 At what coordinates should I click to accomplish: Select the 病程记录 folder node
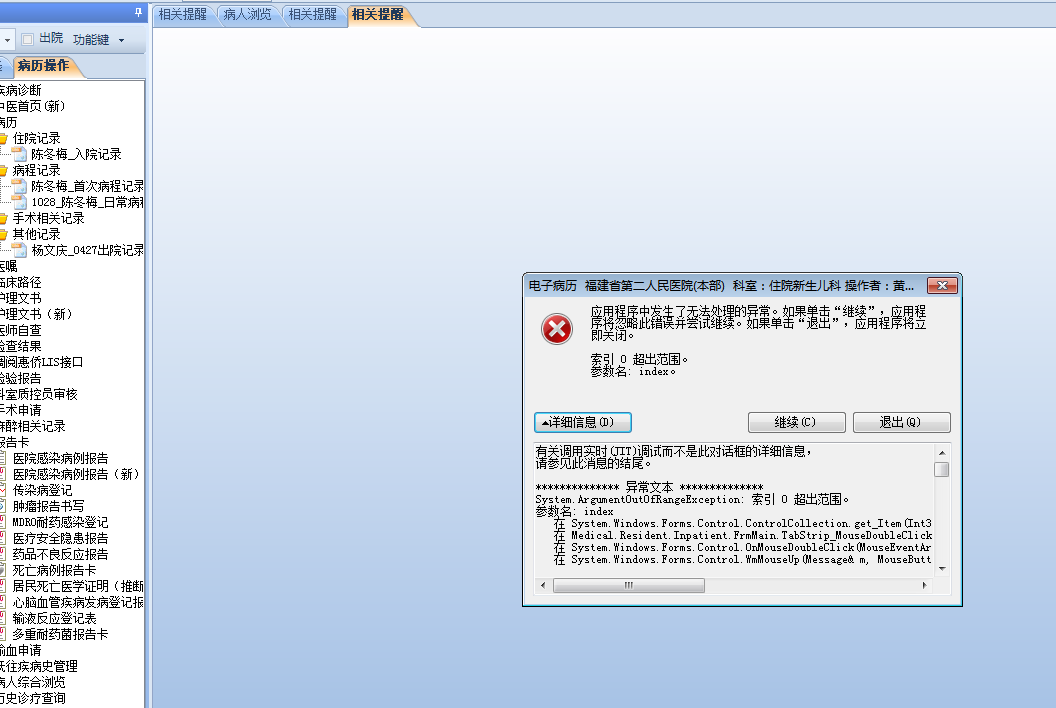(36, 170)
